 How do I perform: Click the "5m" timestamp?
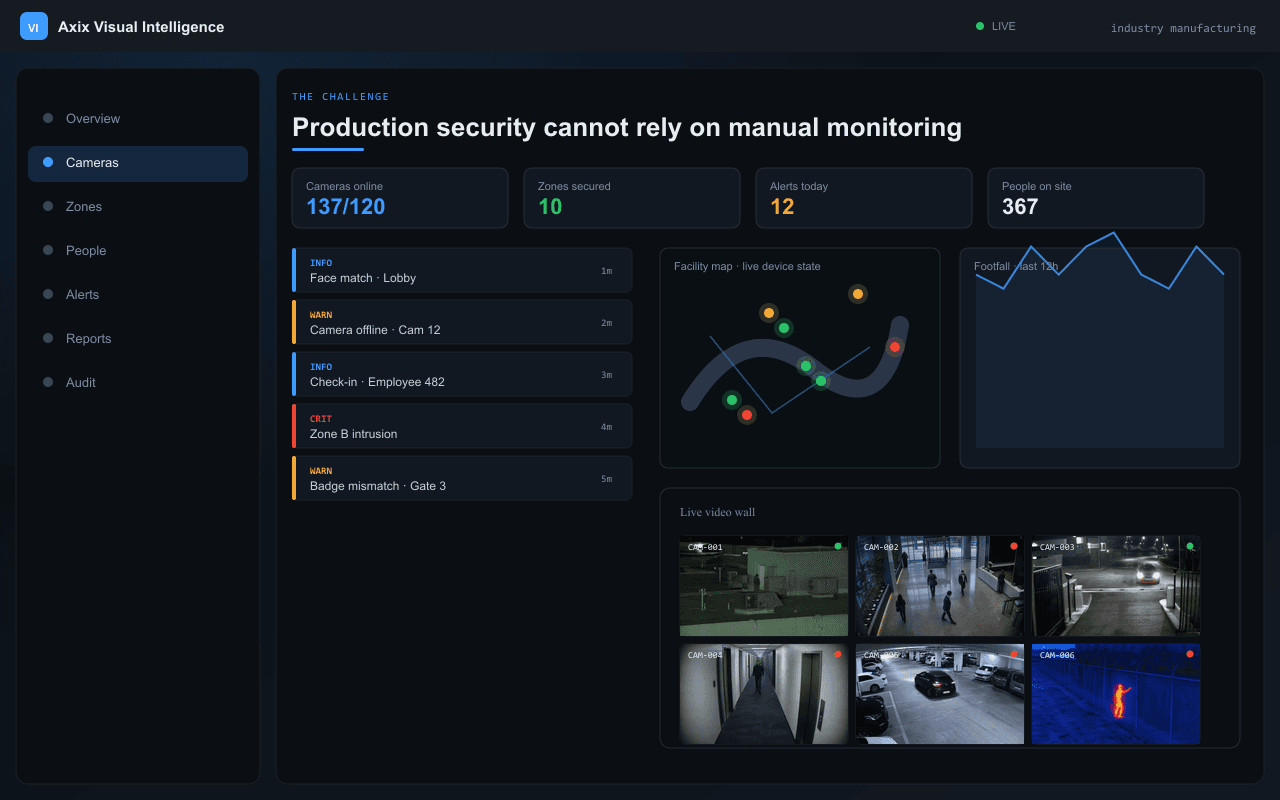click(x=606, y=479)
